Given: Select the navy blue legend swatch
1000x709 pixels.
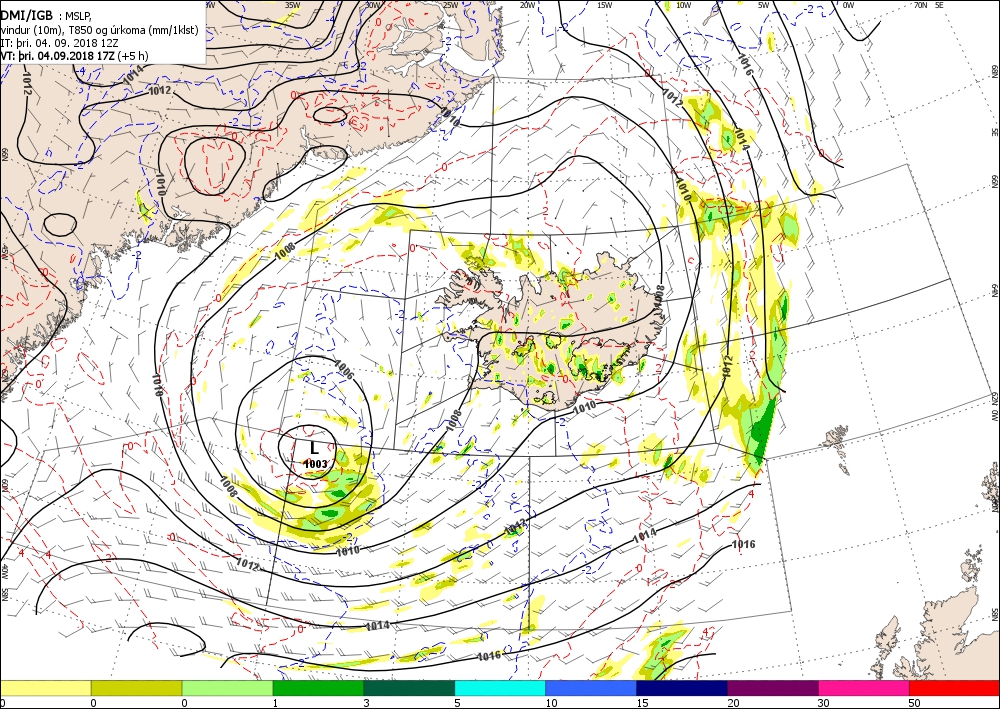Looking at the screenshot, I should point(682,687).
